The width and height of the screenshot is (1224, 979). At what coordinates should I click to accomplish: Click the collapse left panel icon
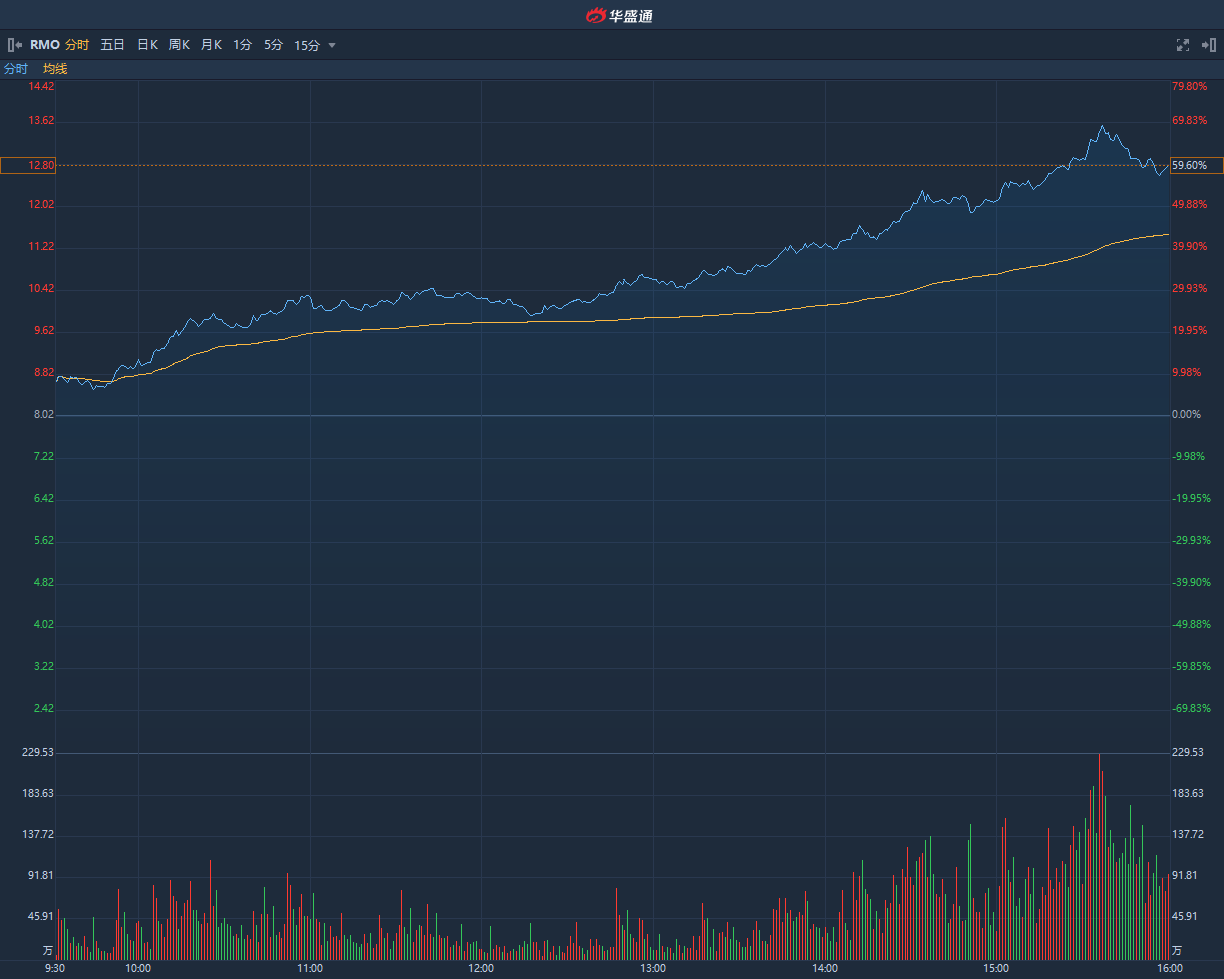click(x=15, y=45)
